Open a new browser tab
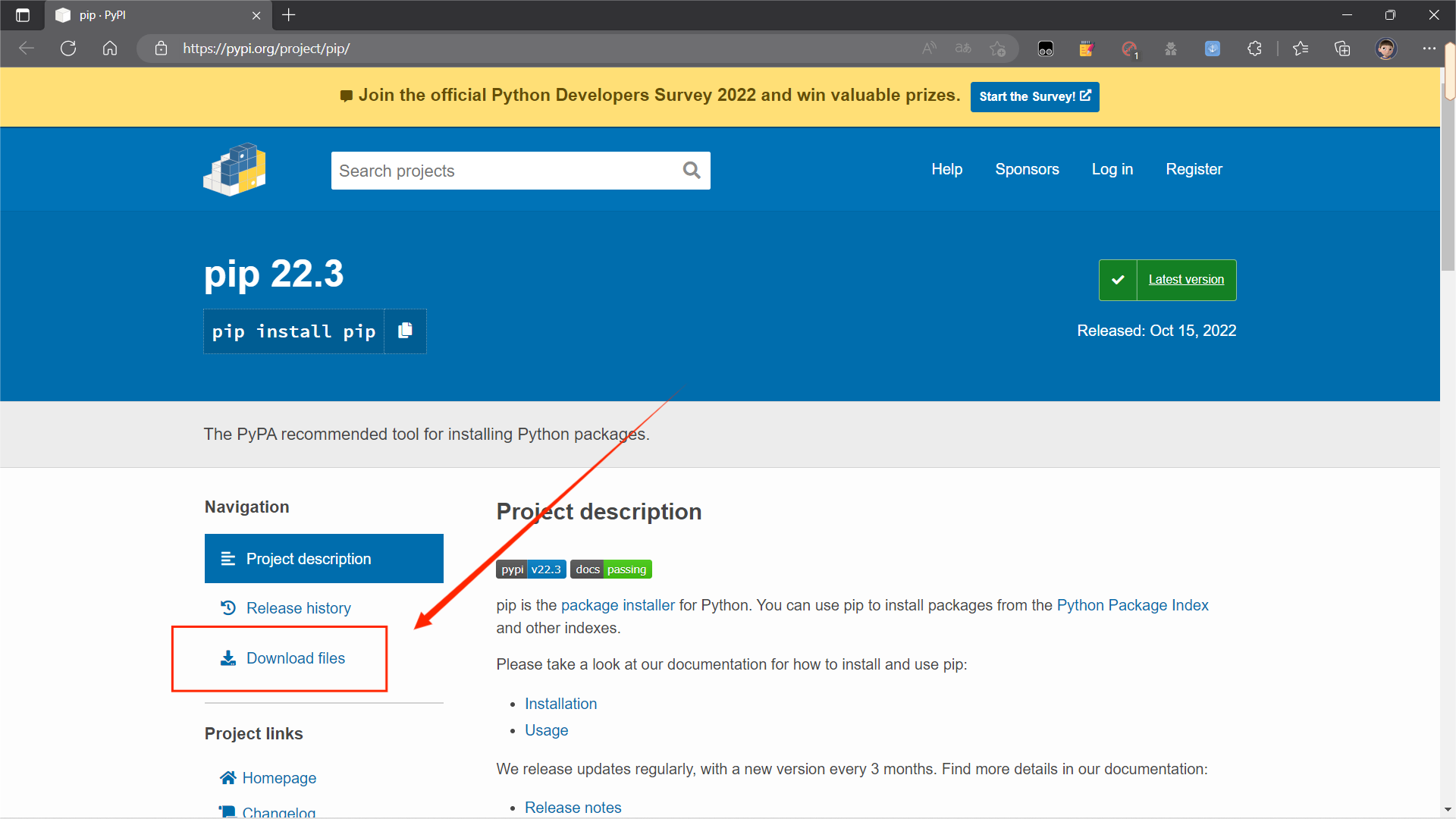 coord(289,15)
